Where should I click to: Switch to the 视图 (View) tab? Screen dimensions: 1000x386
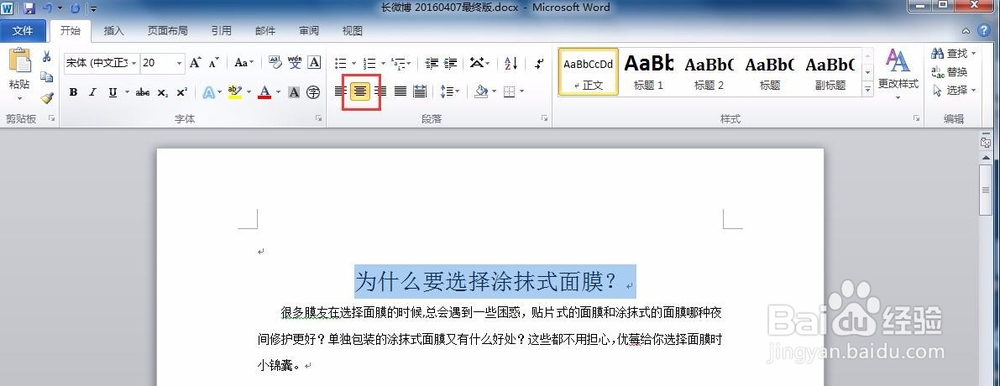tap(352, 31)
